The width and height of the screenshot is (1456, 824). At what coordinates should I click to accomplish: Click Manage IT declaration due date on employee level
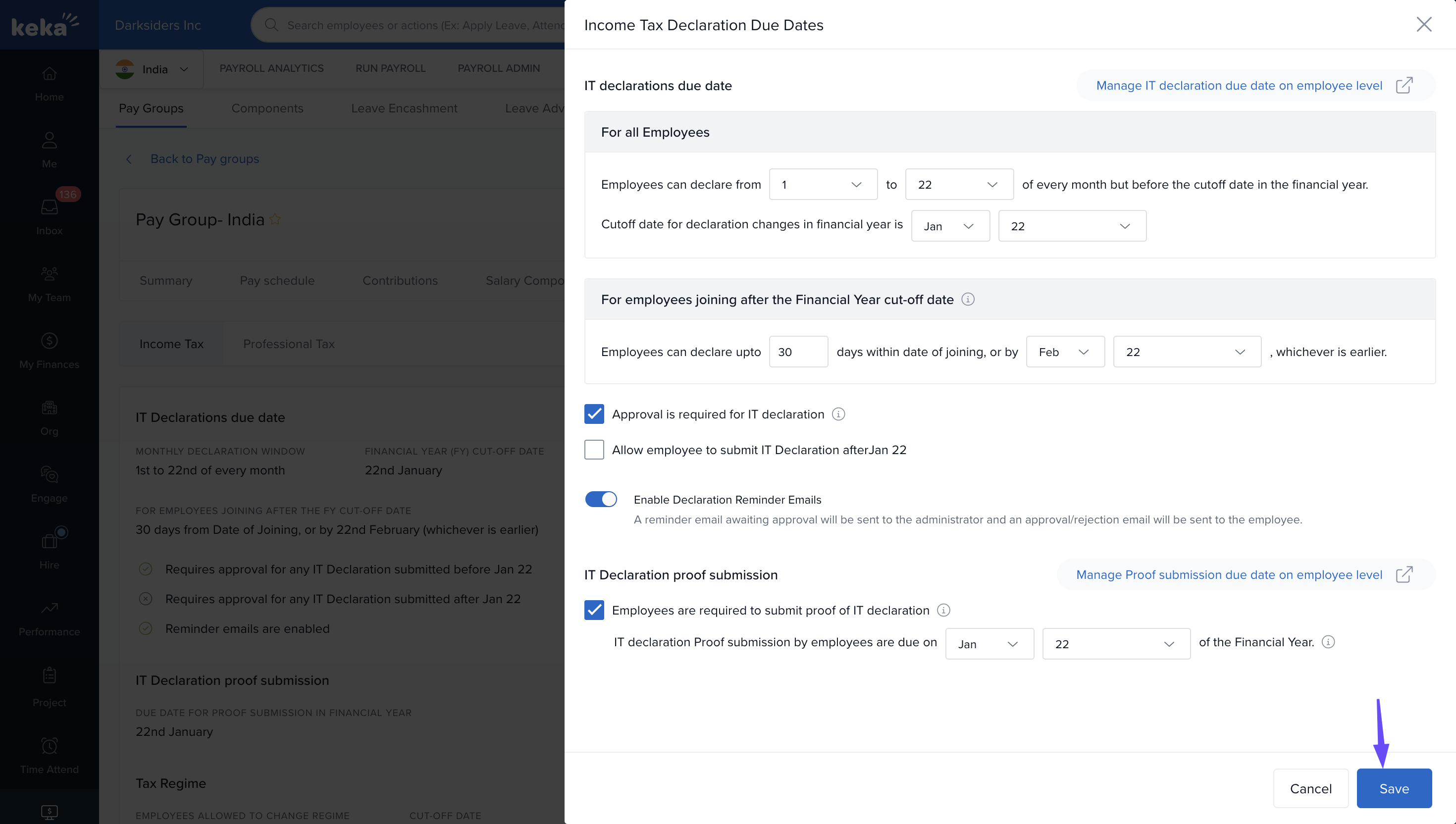[1239, 86]
